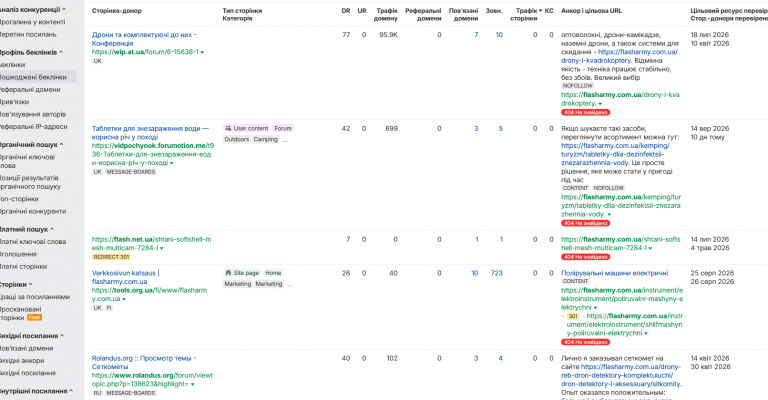Open Реферальні домени in sidebar
The height and width of the screenshot is (400, 768).
click(30, 90)
